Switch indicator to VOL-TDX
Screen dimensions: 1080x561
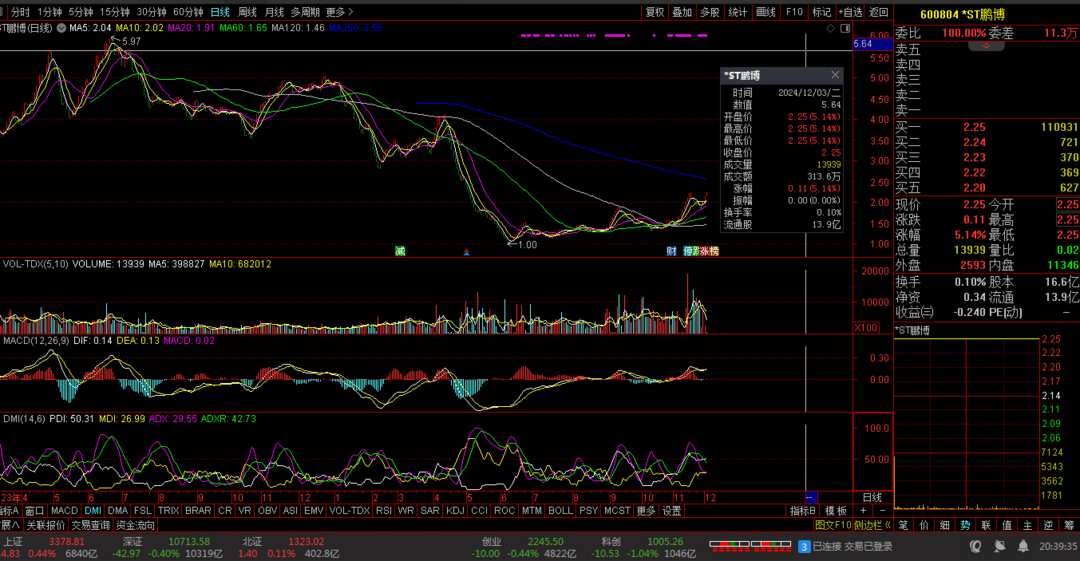(x=349, y=511)
